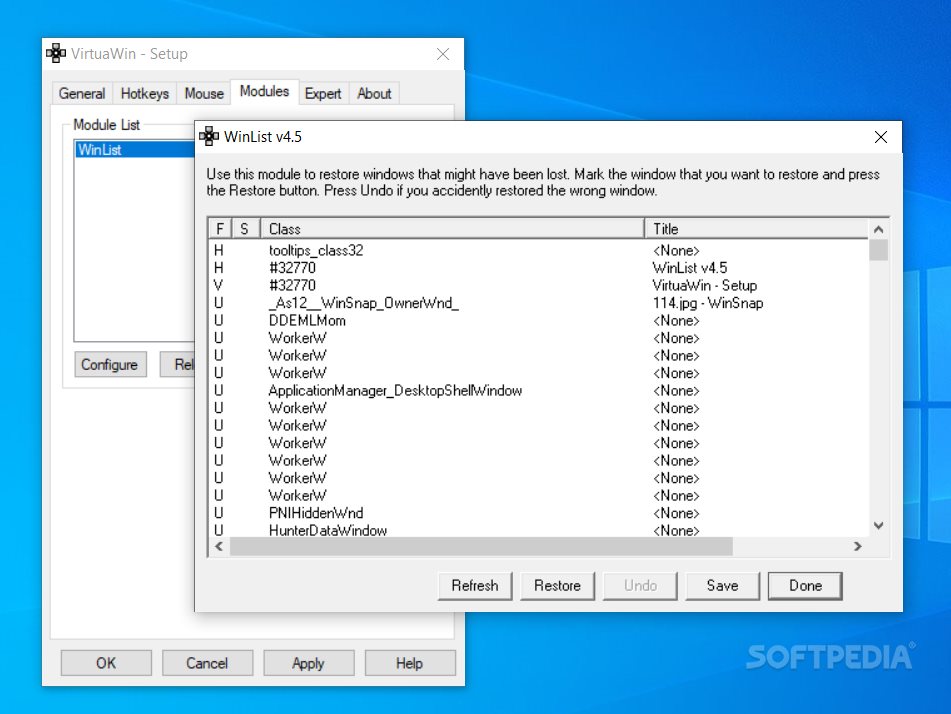Click the Refresh button in WinList

[475, 586]
